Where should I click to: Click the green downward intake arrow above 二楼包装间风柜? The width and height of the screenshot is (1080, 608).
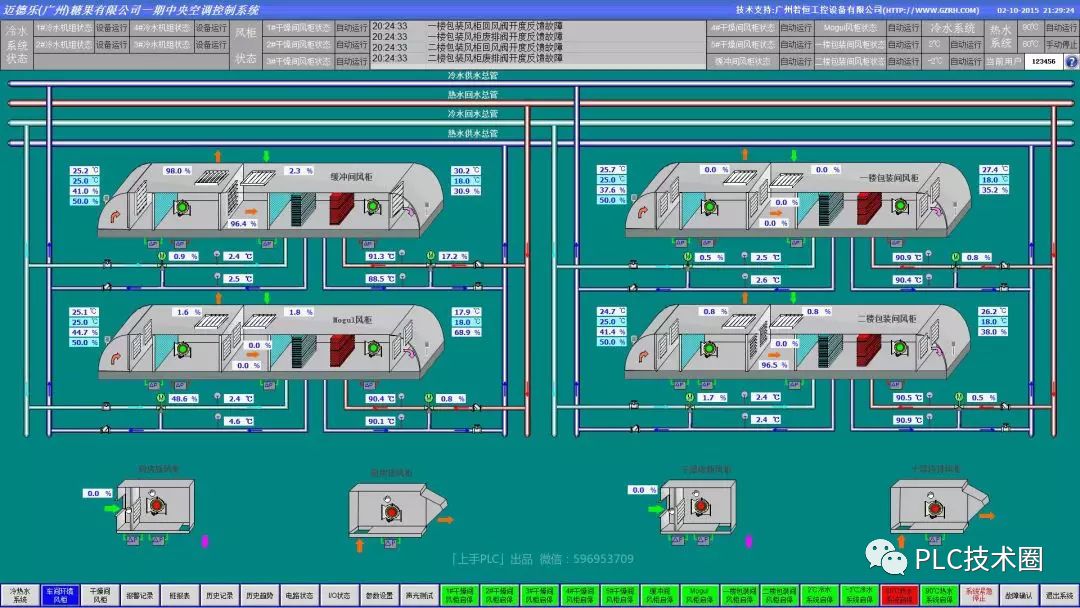pos(794,297)
